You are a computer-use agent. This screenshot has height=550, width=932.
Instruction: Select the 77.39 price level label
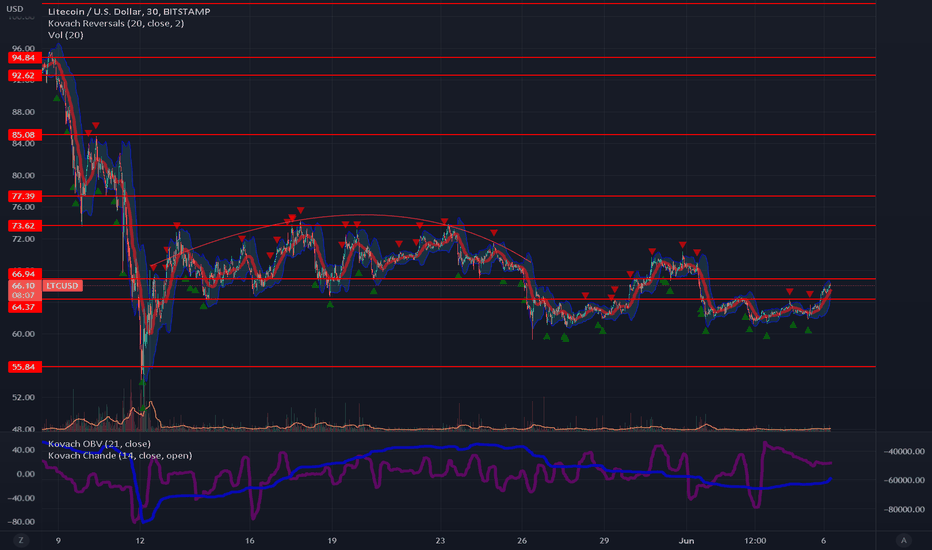pos(24,196)
